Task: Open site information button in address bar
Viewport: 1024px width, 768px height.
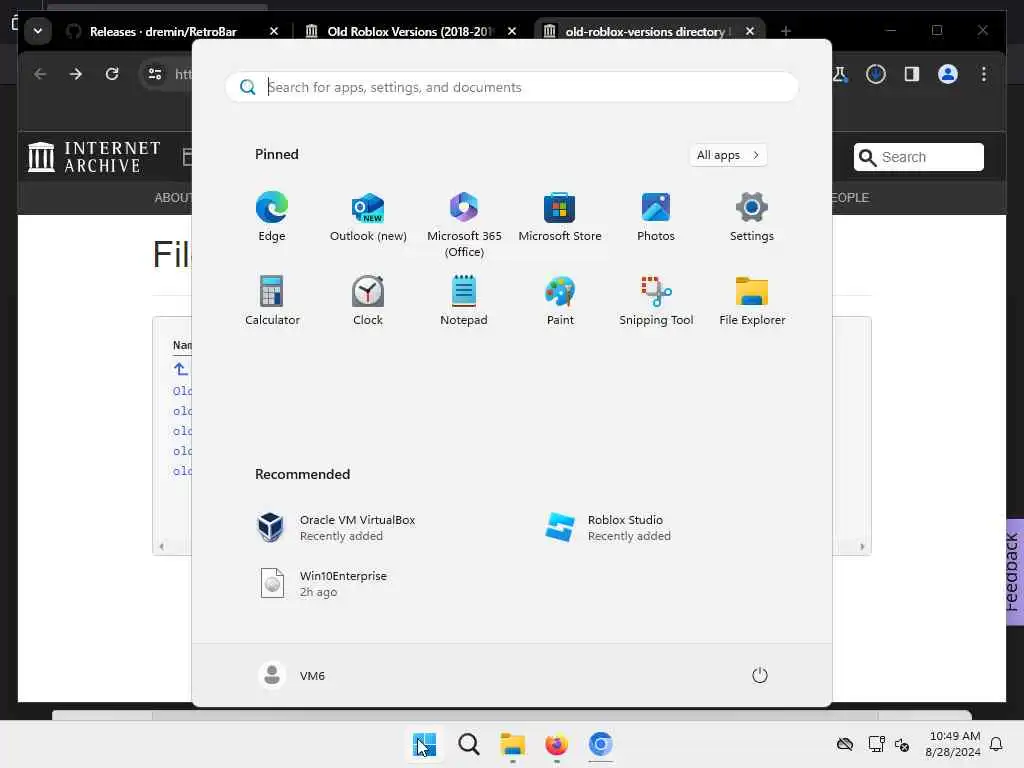Action: pyautogui.click(x=155, y=74)
